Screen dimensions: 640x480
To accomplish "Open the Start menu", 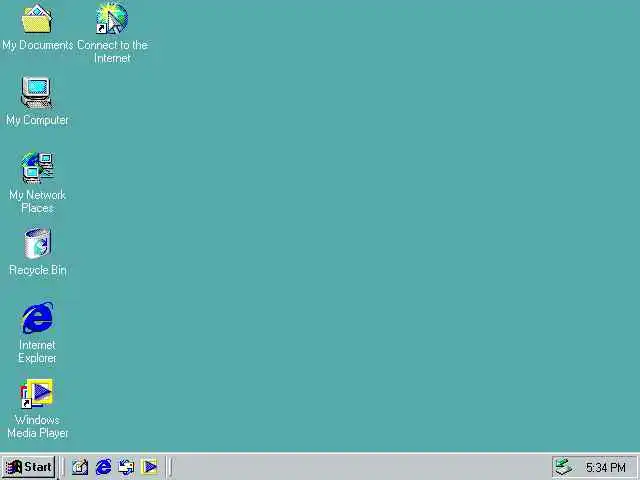I will click(29, 467).
